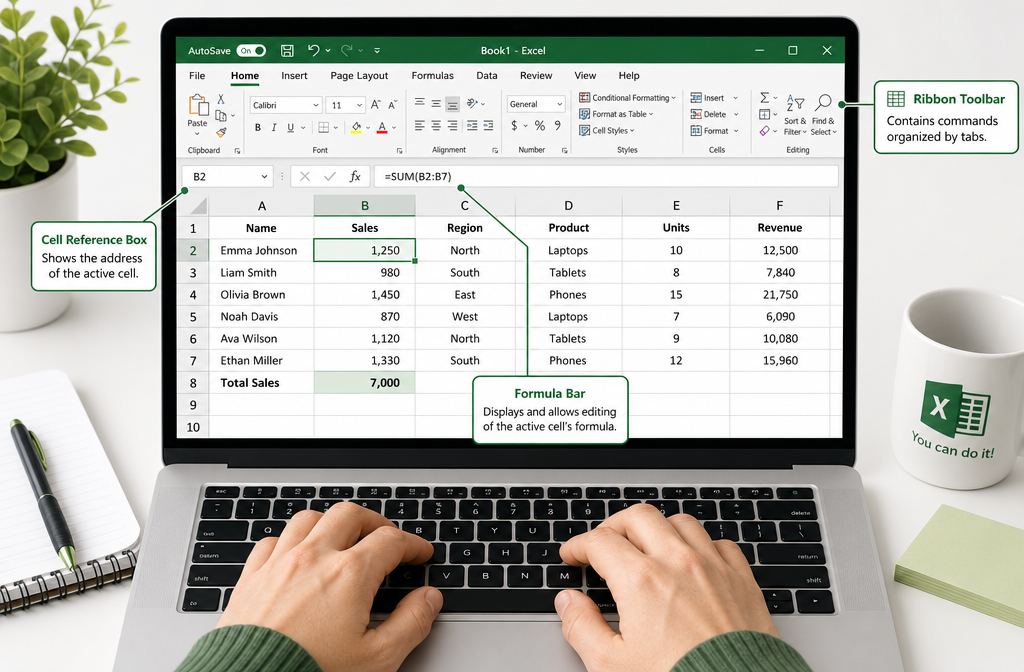Turn off the AutoSave switch
This screenshot has width=1024, height=672.
251,50
